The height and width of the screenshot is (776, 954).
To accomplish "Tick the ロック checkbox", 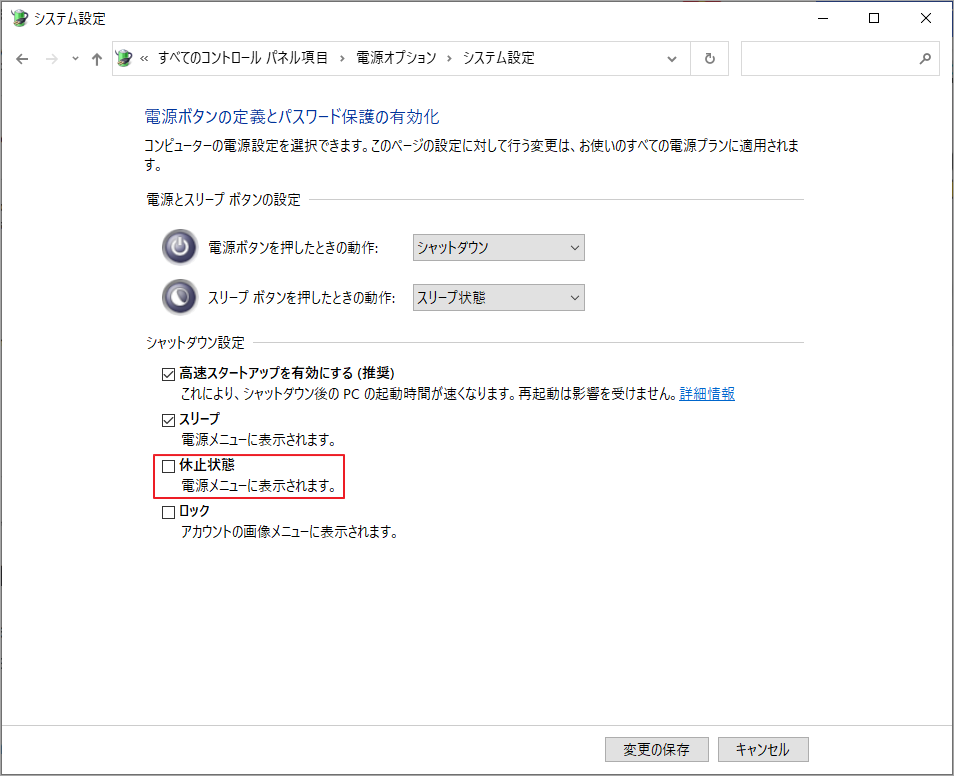I will (x=168, y=512).
